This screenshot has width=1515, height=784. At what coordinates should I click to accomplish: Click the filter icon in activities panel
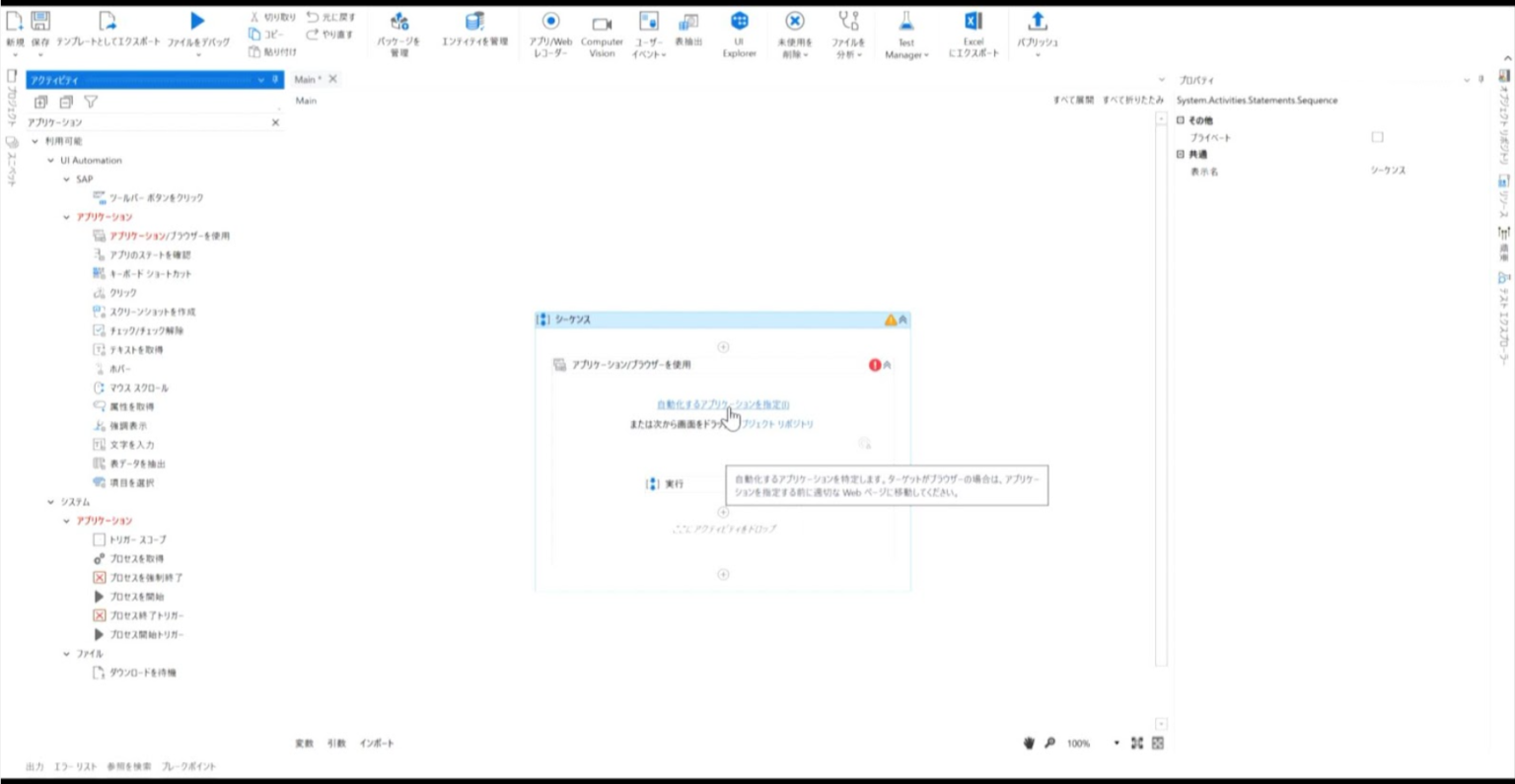pyautogui.click(x=91, y=102)
